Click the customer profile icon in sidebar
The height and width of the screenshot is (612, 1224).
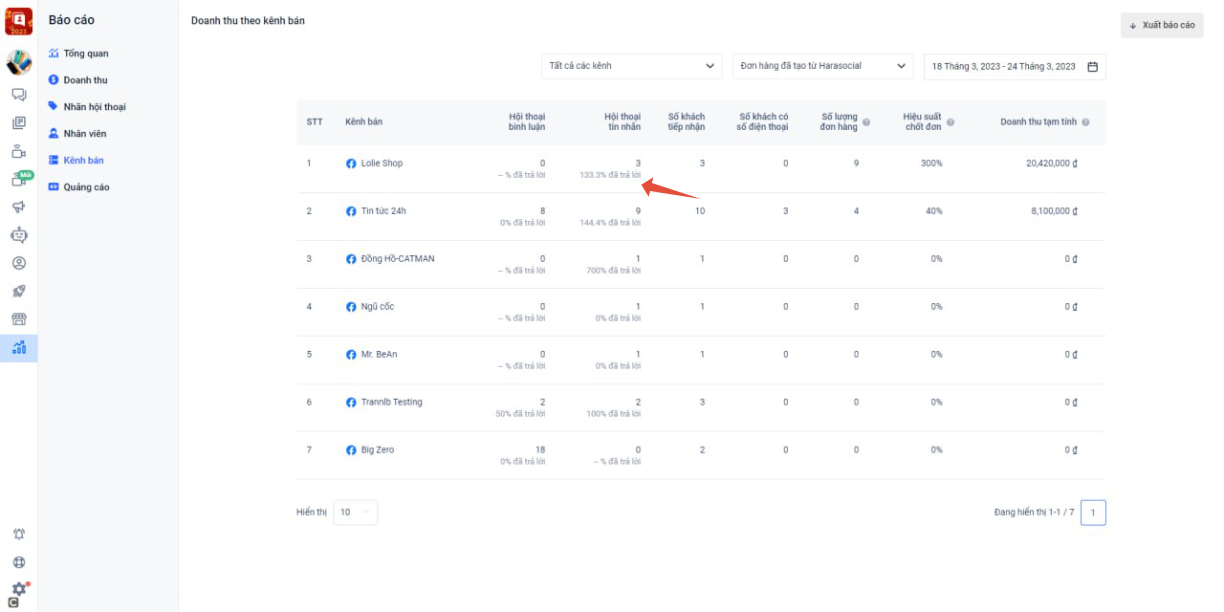18,263
